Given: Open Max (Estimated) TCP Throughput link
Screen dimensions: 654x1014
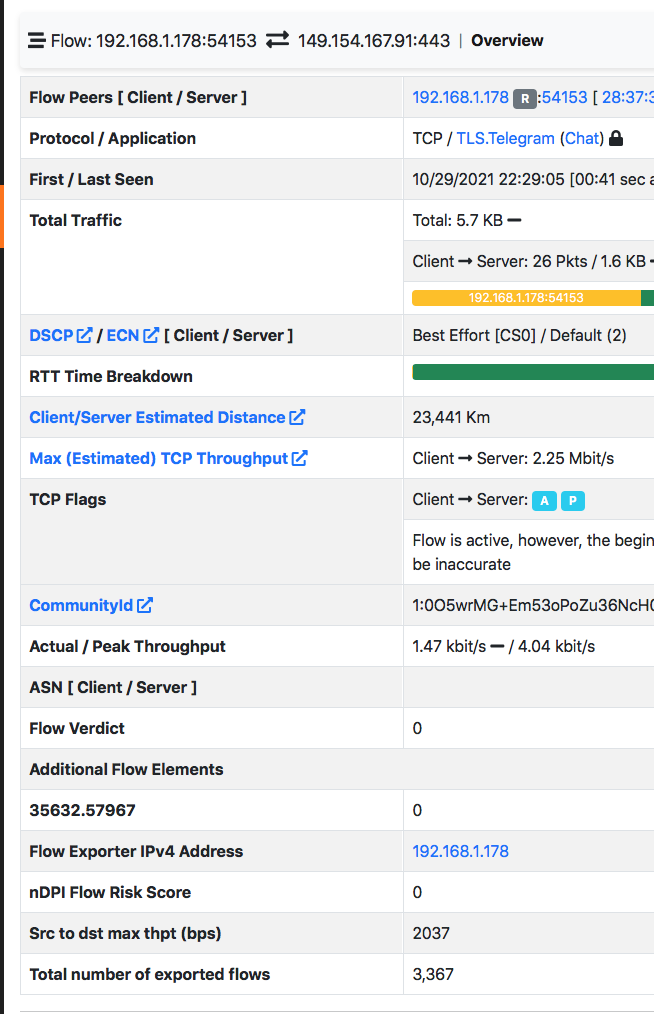Looking at the screenshot, I should pyautogui.click(x=158, y=458).
